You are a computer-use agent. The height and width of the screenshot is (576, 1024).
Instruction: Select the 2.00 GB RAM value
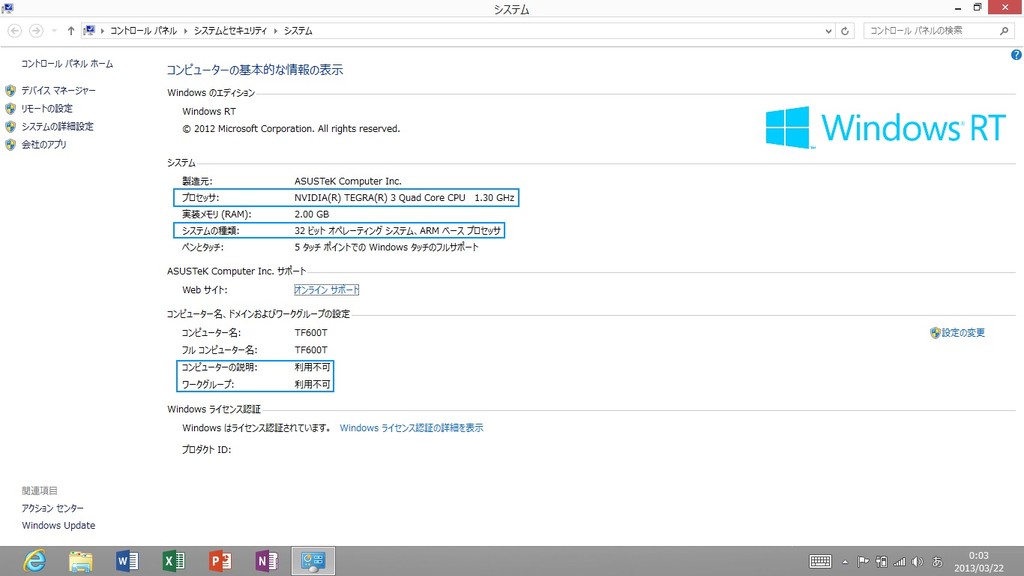point(312,214)
